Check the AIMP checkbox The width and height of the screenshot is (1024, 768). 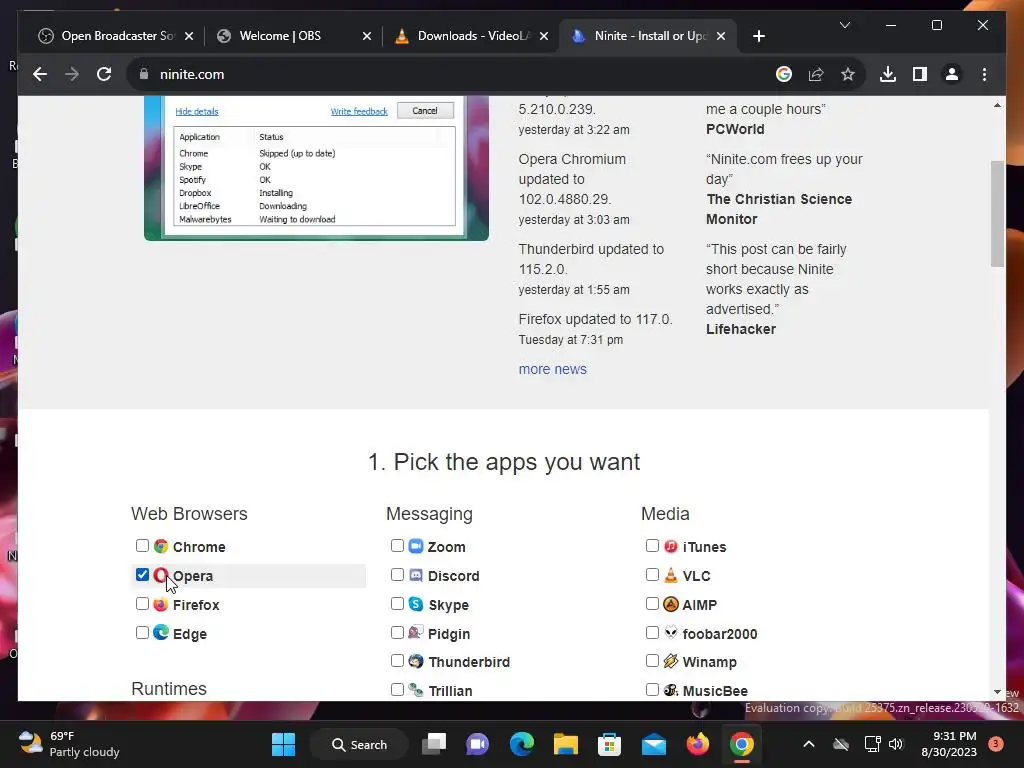[x=652, y=603]
